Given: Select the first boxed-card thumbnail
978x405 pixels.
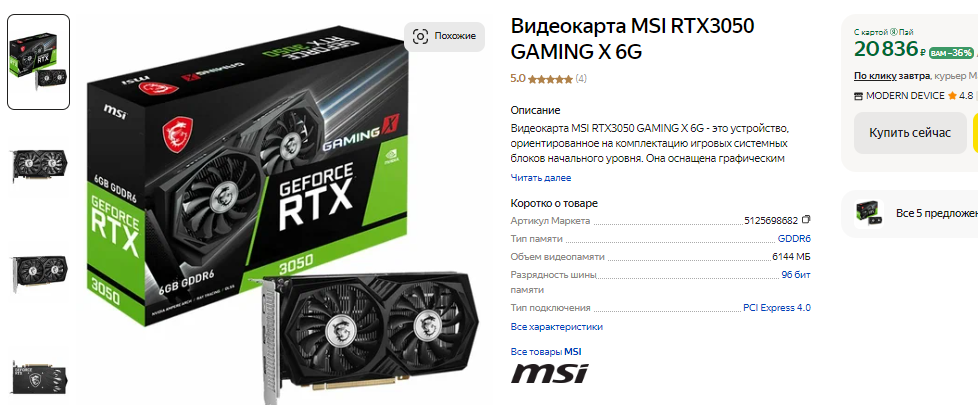Looking at the screenshot, I should click(39, 62).
